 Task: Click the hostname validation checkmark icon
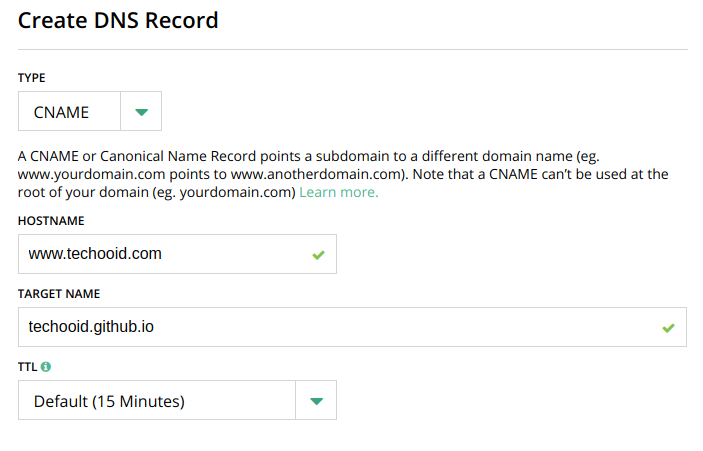(318, 255)
